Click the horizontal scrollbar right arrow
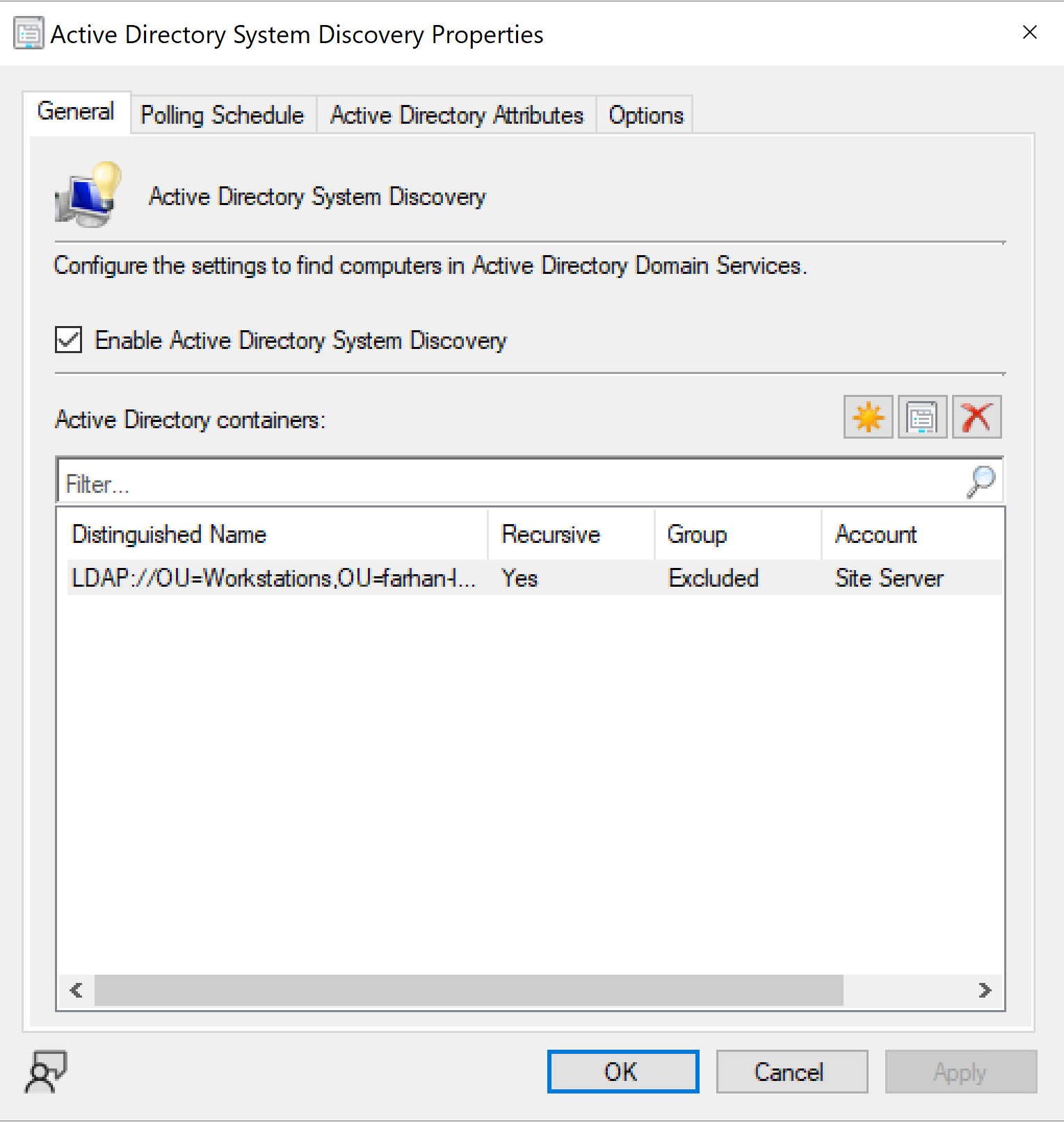 click(x=984, y=990)
